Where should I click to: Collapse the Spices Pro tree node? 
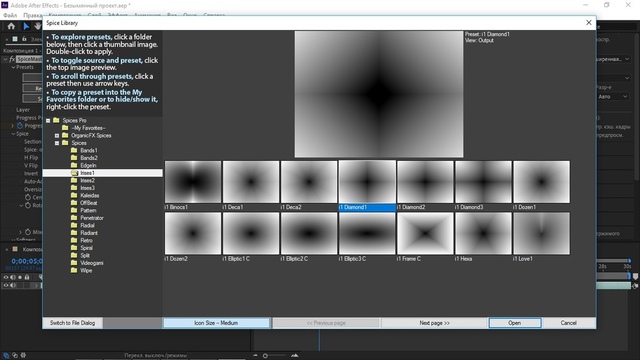pyautogui.click(x=48, y=120)
